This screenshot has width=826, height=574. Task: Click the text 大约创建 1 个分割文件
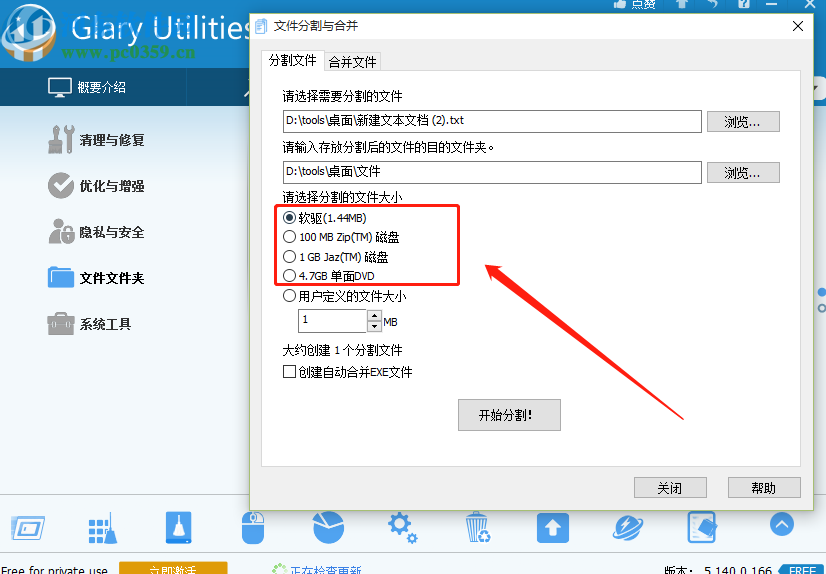click(x=342, y=350)
